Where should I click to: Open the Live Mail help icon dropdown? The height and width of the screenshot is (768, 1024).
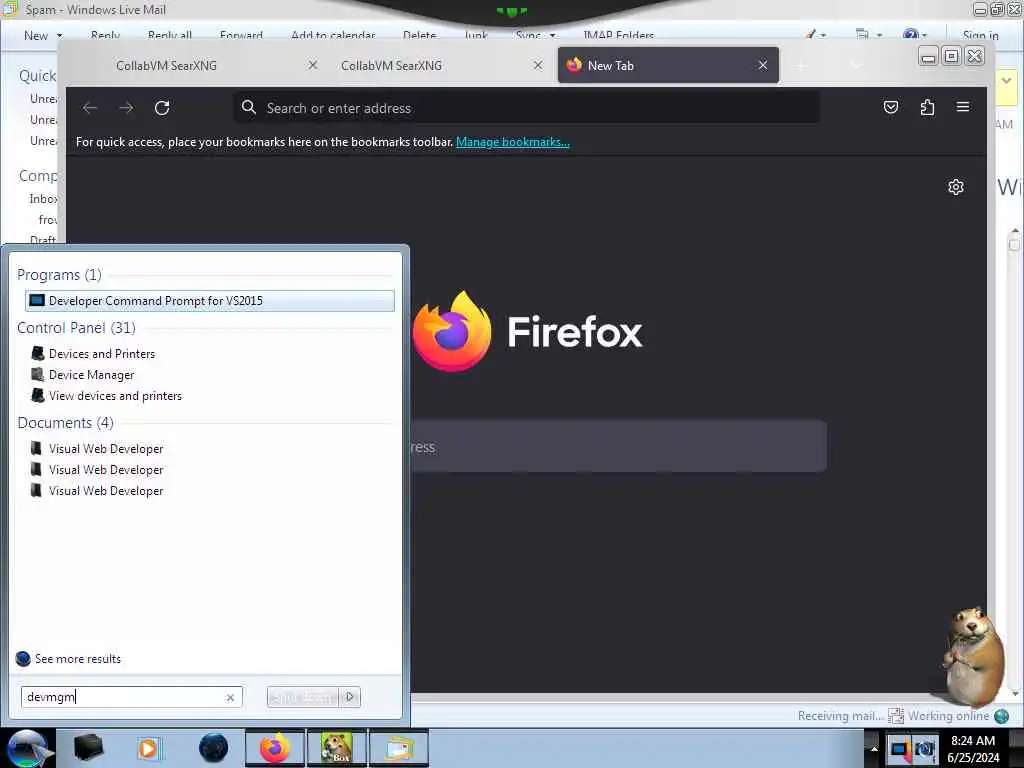click(915, 35)
